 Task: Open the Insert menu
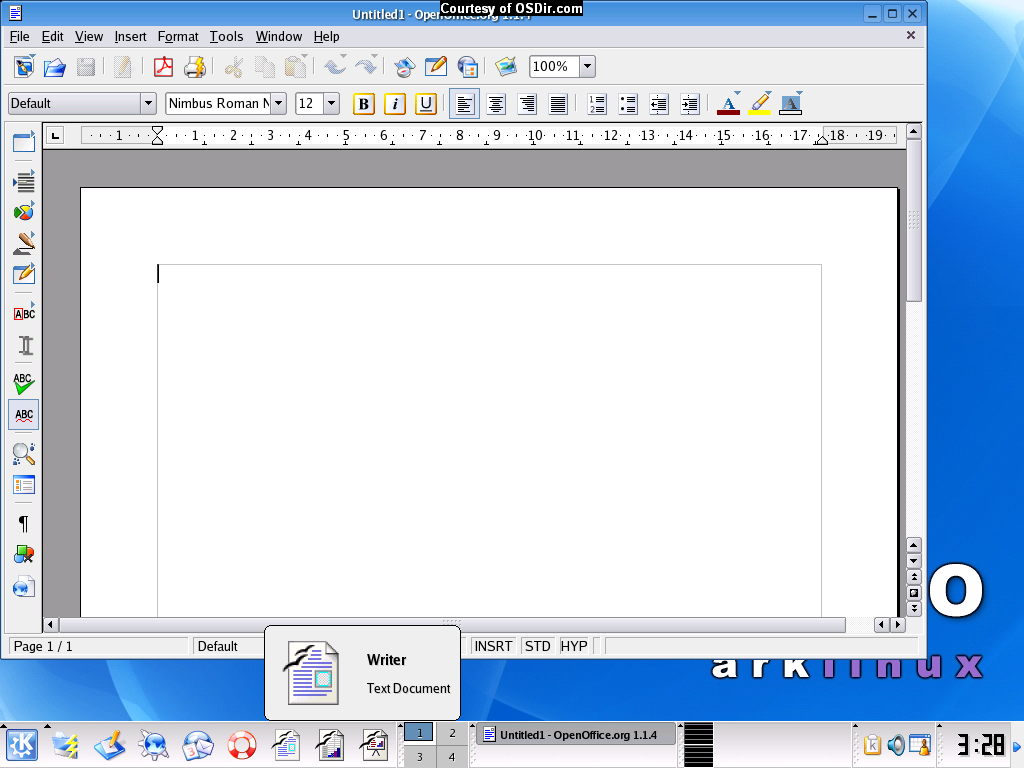(x=131, y=37)
